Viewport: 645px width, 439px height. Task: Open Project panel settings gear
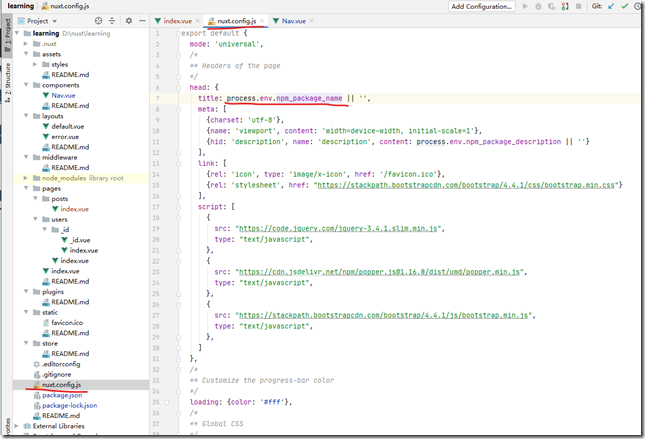(x=129, y=21)
